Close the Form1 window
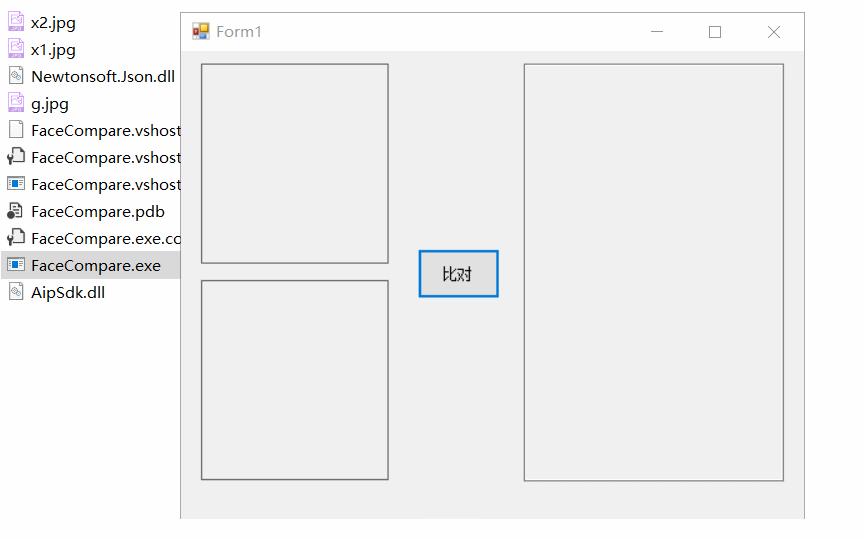 click(x=773, y=32)
